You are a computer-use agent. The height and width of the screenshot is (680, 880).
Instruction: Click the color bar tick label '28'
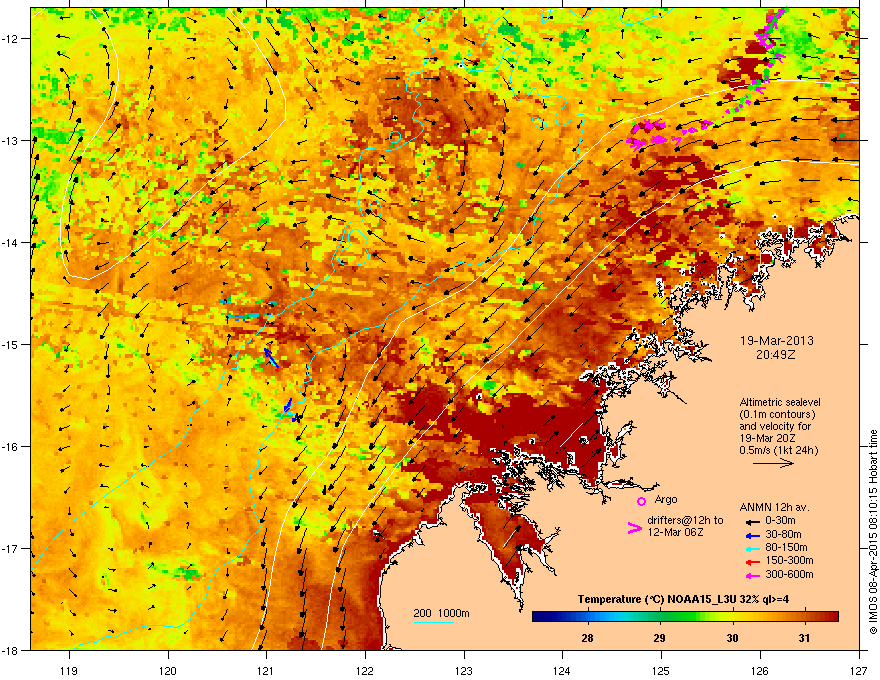coord(588,638)
